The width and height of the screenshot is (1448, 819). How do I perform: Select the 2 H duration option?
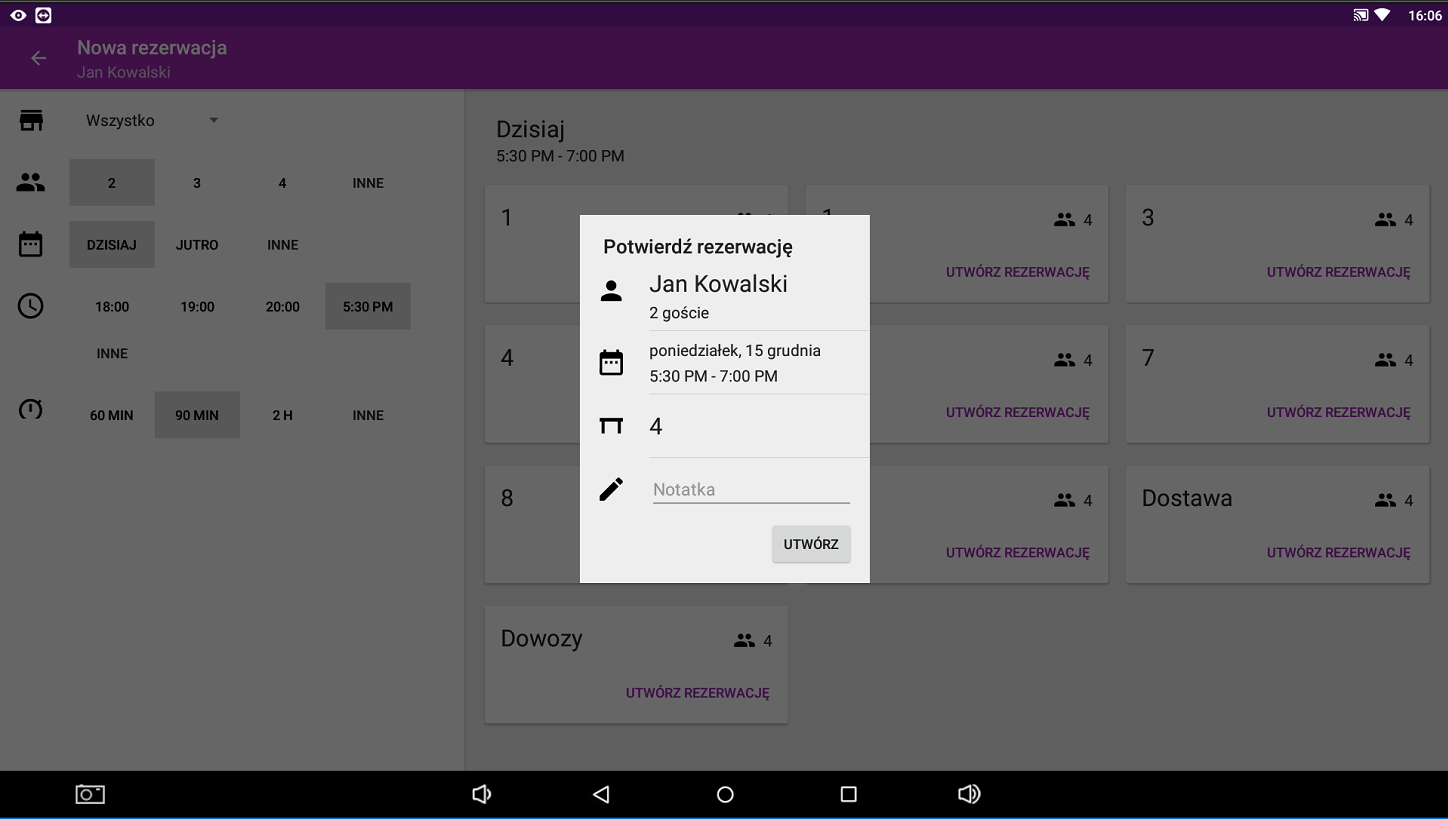click(x=283, y=415)
